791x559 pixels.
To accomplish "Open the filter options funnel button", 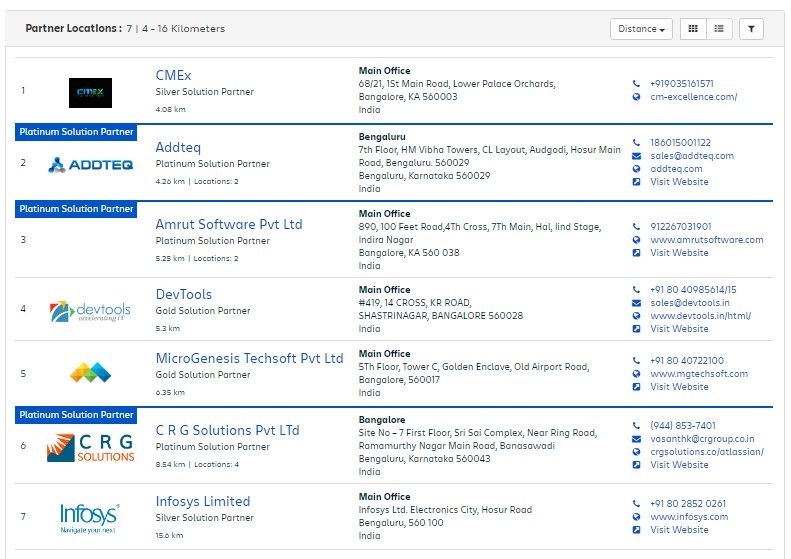I will point(751,29).
